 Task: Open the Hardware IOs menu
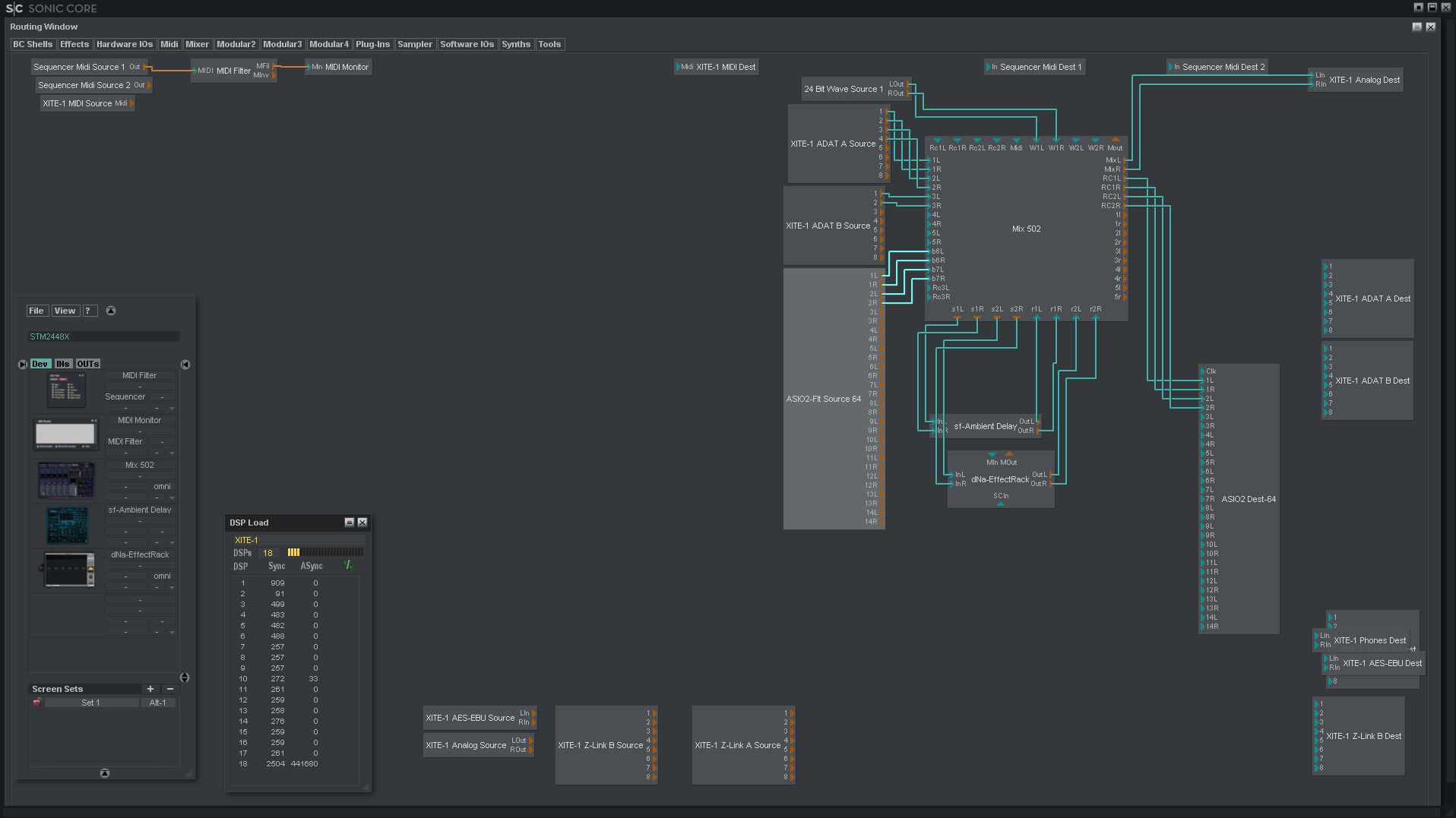click(x=125, y=44)
